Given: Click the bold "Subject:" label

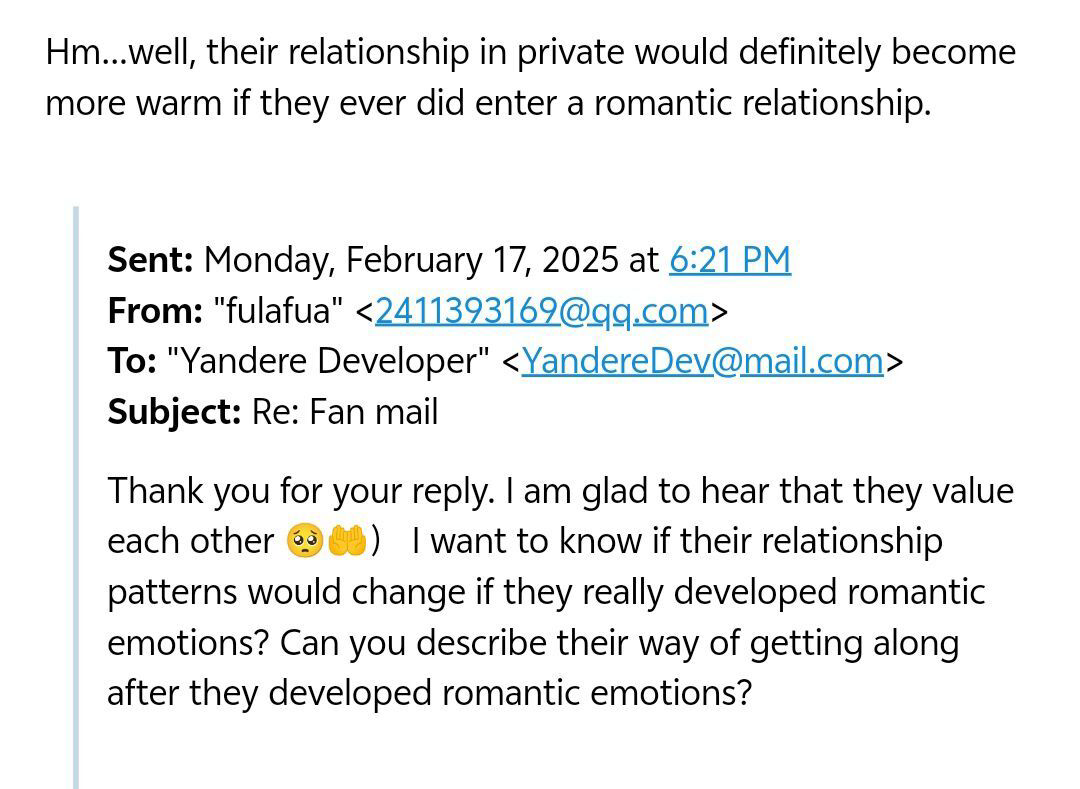Looking at the screenshot, I should pos(174,412).
